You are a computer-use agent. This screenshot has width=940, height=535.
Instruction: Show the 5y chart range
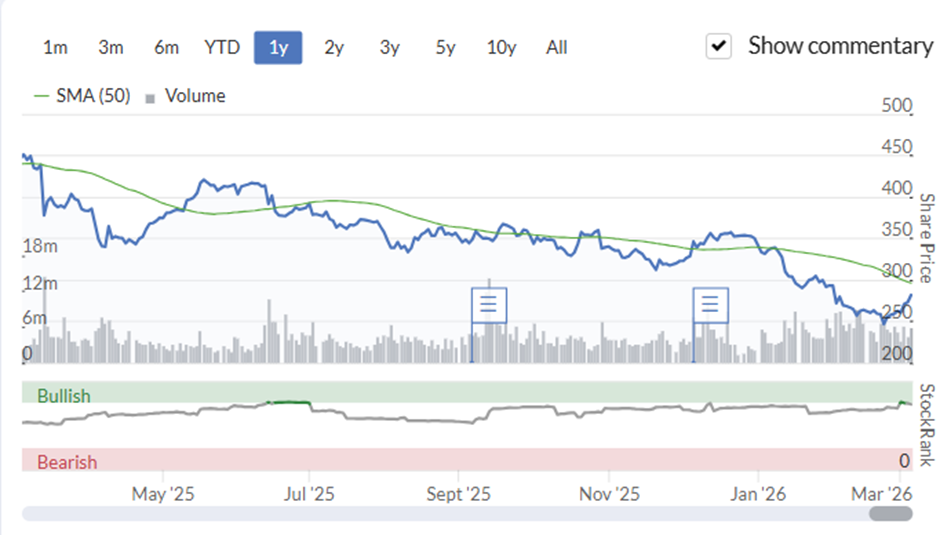[x=445, y=47]
